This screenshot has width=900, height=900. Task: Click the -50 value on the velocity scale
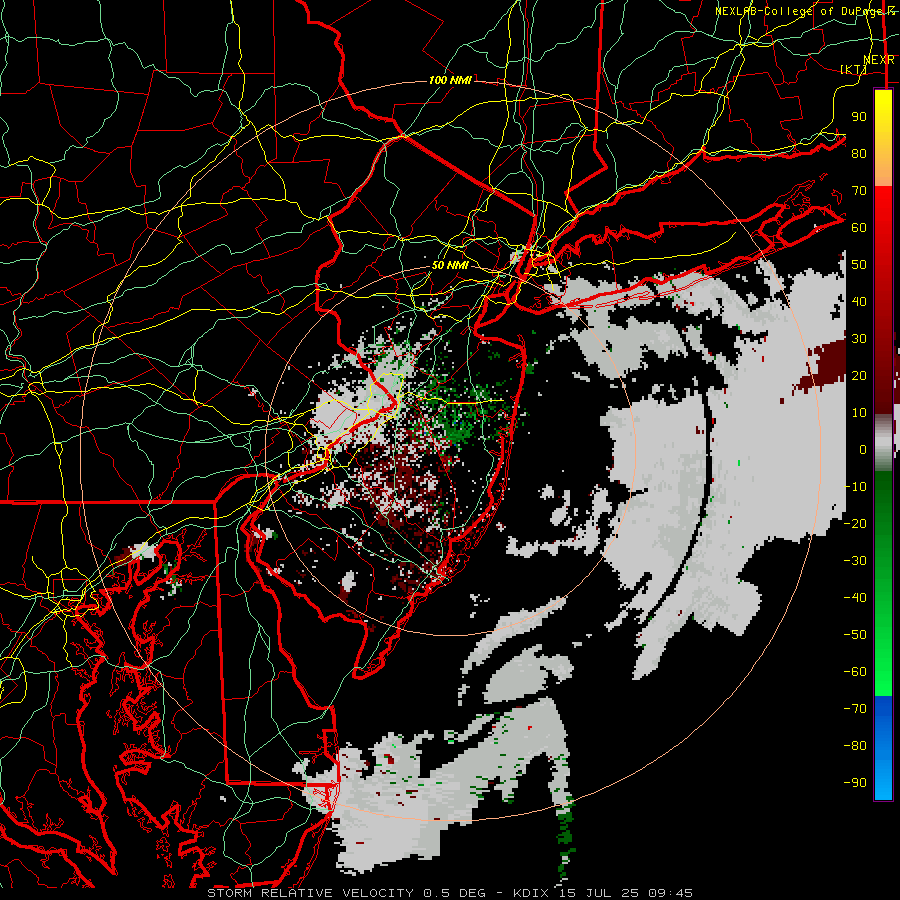[855, 635]
